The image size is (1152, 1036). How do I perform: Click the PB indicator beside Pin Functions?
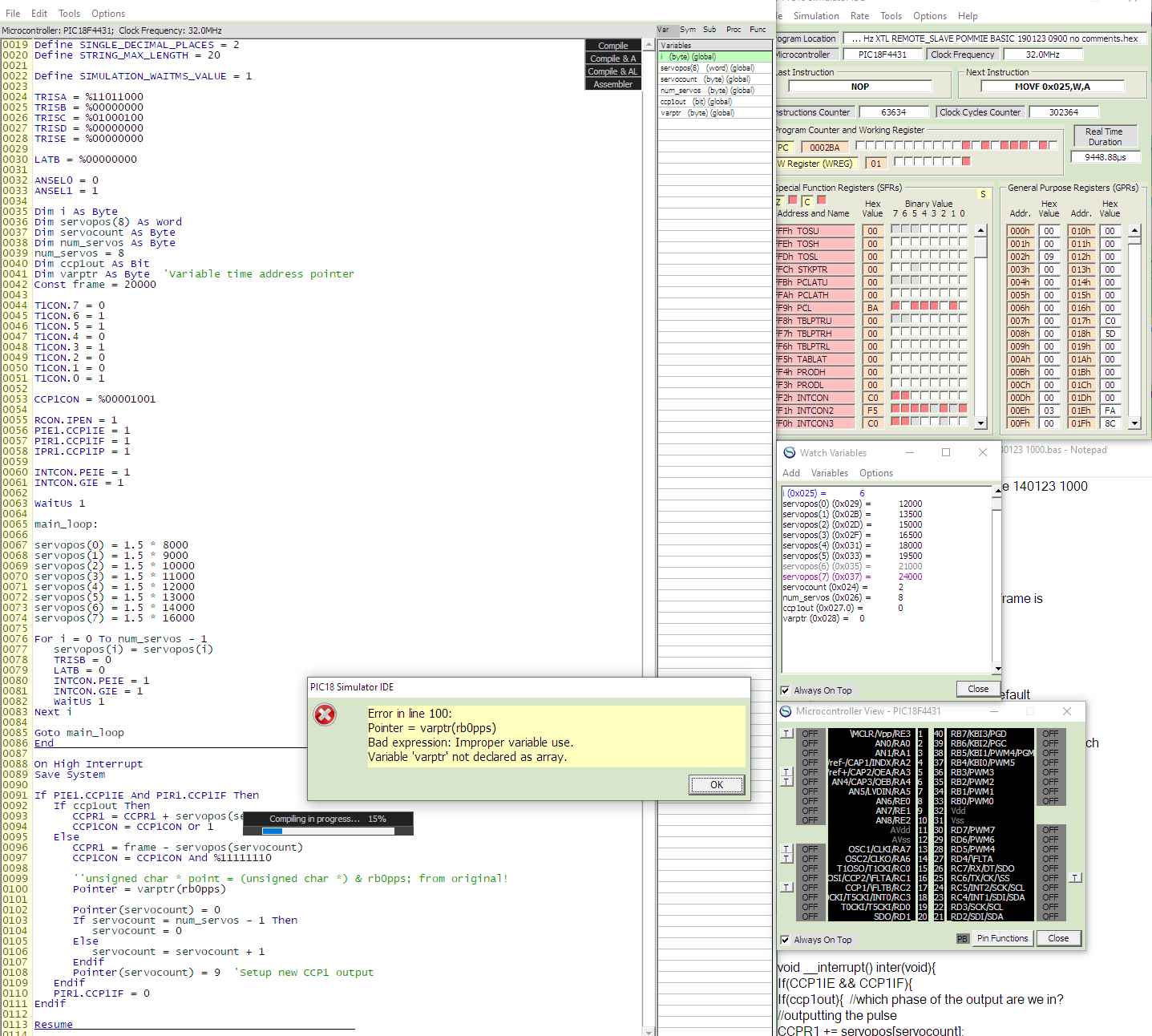(x=962, y=938)
